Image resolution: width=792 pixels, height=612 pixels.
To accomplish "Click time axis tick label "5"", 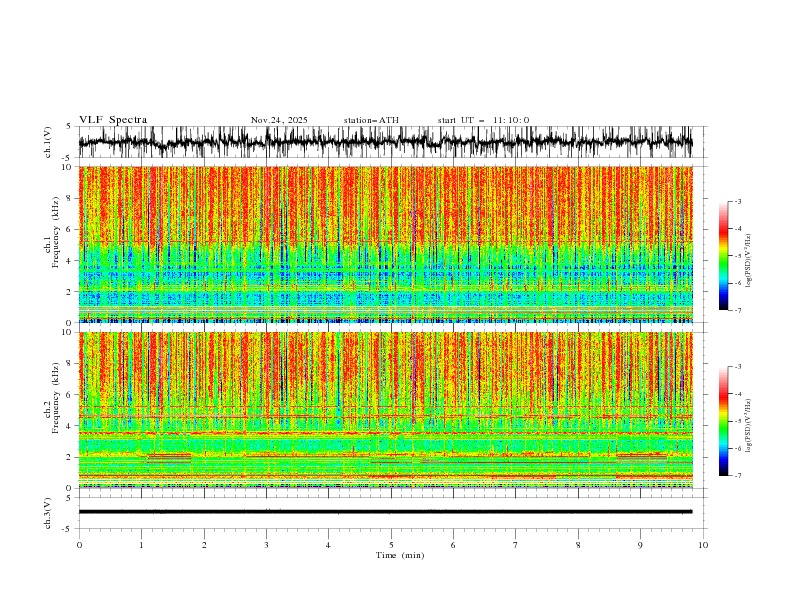I will 391,545.
